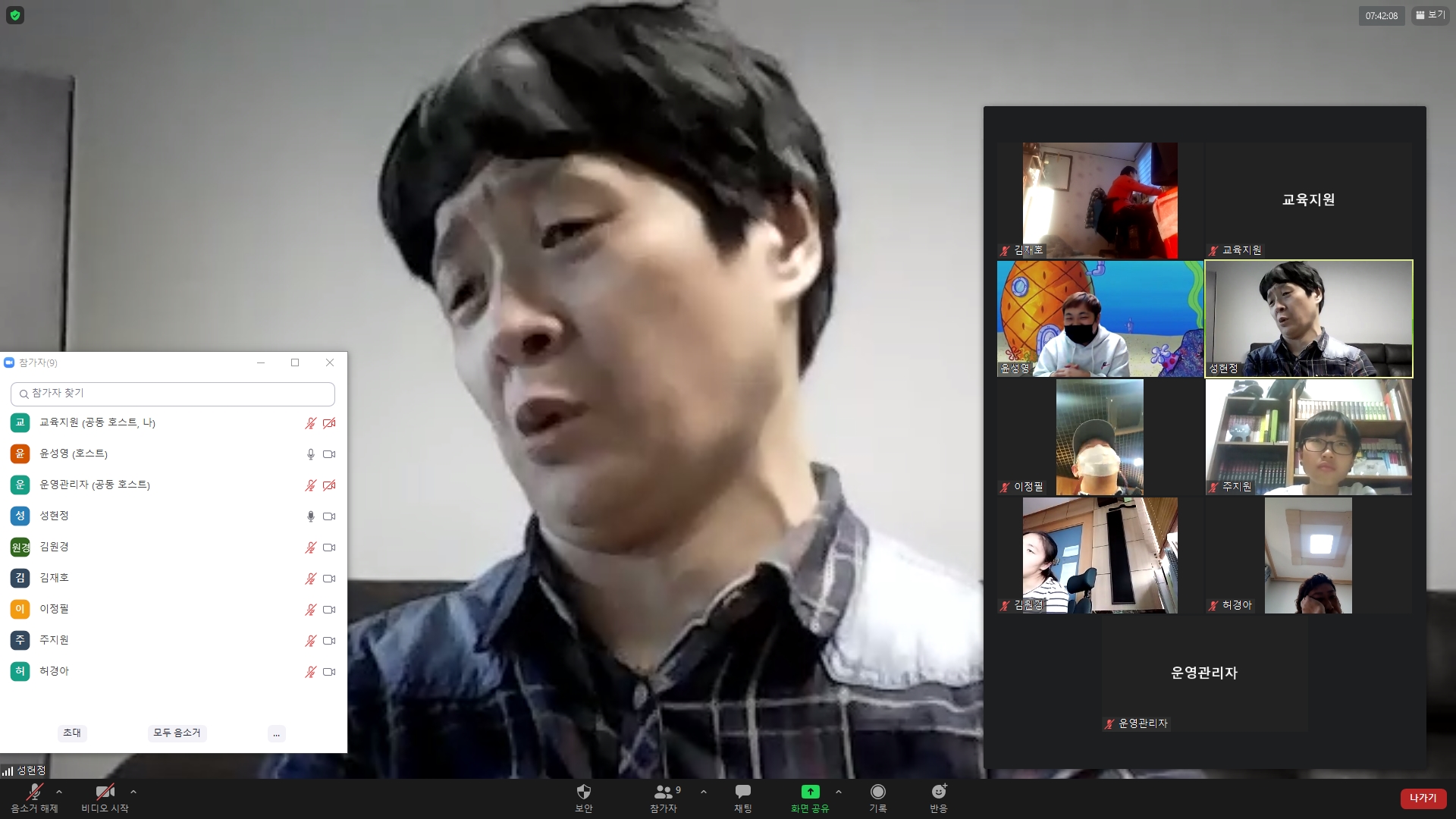This screenshot has width=1456, height=819.
Task: Start video with 비디오 시작 icon
Action: point(105,792)
